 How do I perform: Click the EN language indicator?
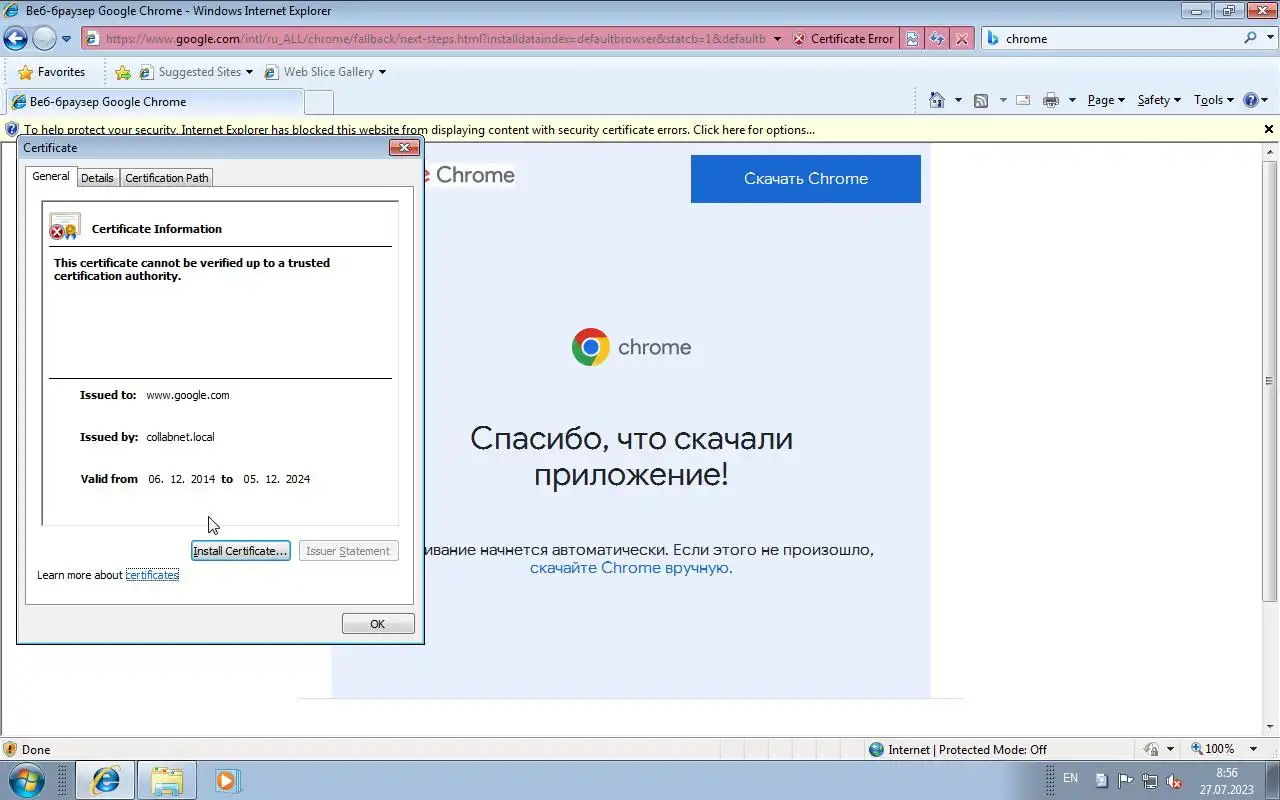[x=1070, y=778]
